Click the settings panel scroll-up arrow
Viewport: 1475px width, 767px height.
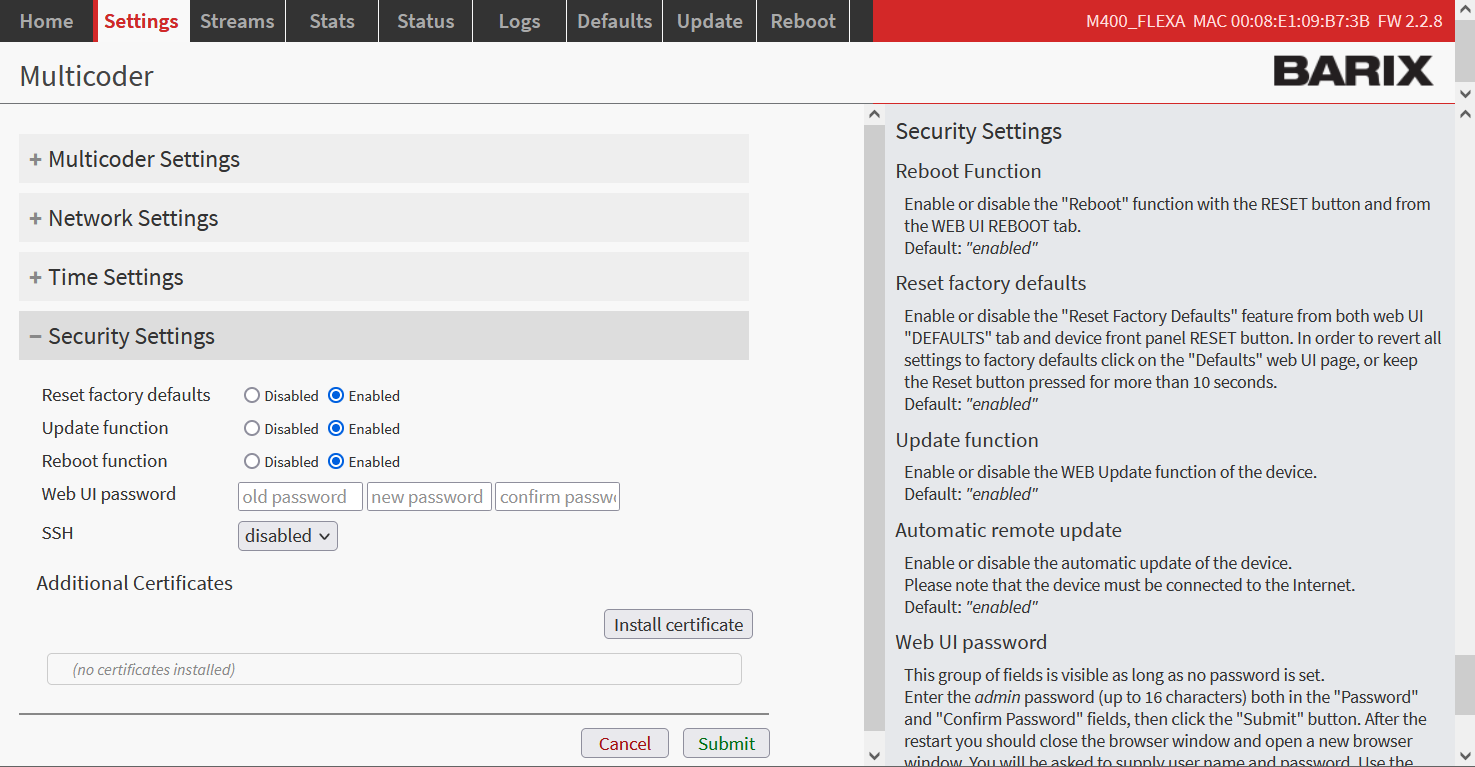873,115
